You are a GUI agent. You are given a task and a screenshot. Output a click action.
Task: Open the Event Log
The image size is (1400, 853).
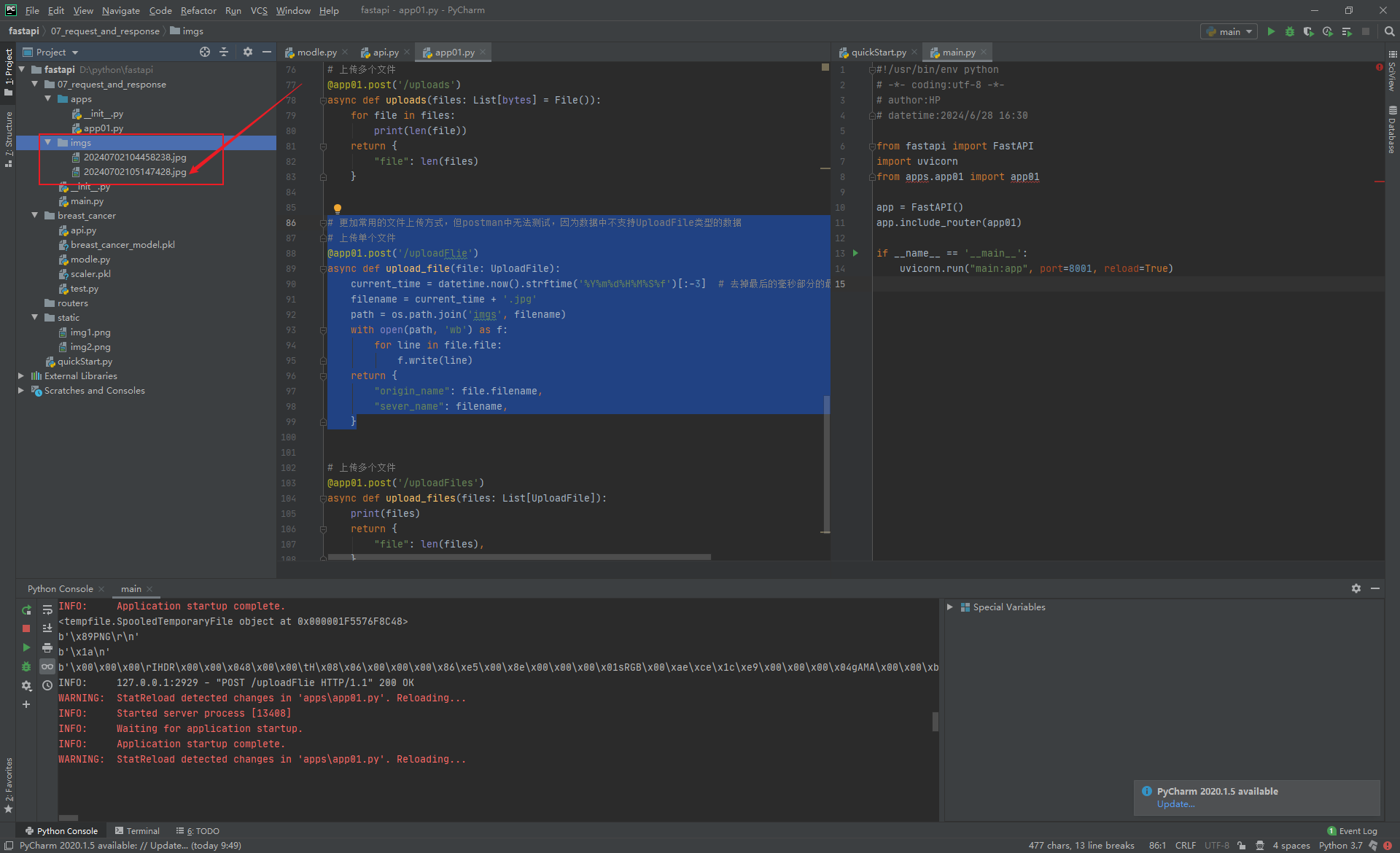tap(1352, 830)
